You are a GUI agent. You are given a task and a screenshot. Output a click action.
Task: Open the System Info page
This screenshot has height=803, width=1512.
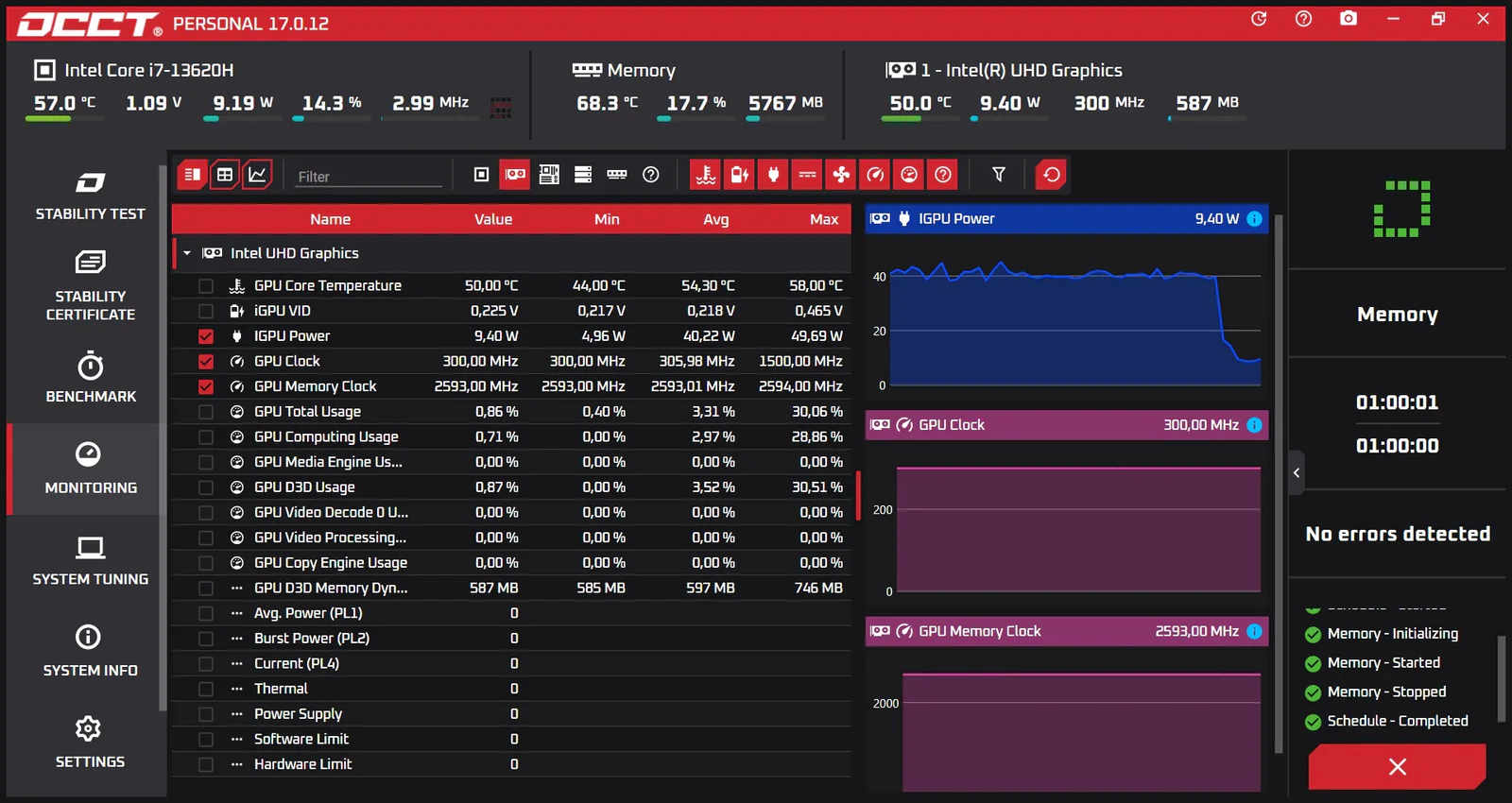click(90, 652)
